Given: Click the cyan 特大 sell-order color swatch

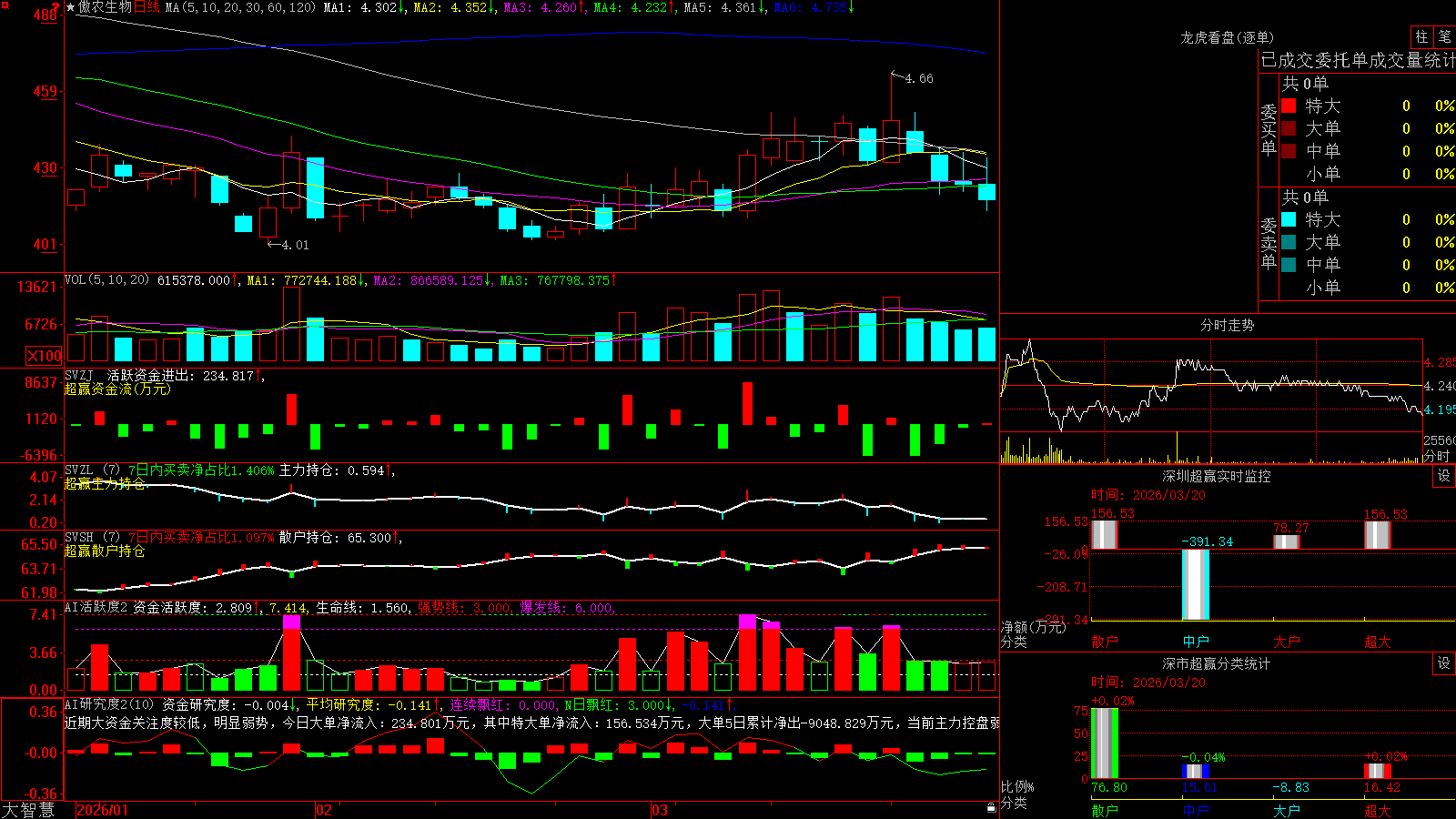Looking at the screenshot, I should coord(1289,219).
